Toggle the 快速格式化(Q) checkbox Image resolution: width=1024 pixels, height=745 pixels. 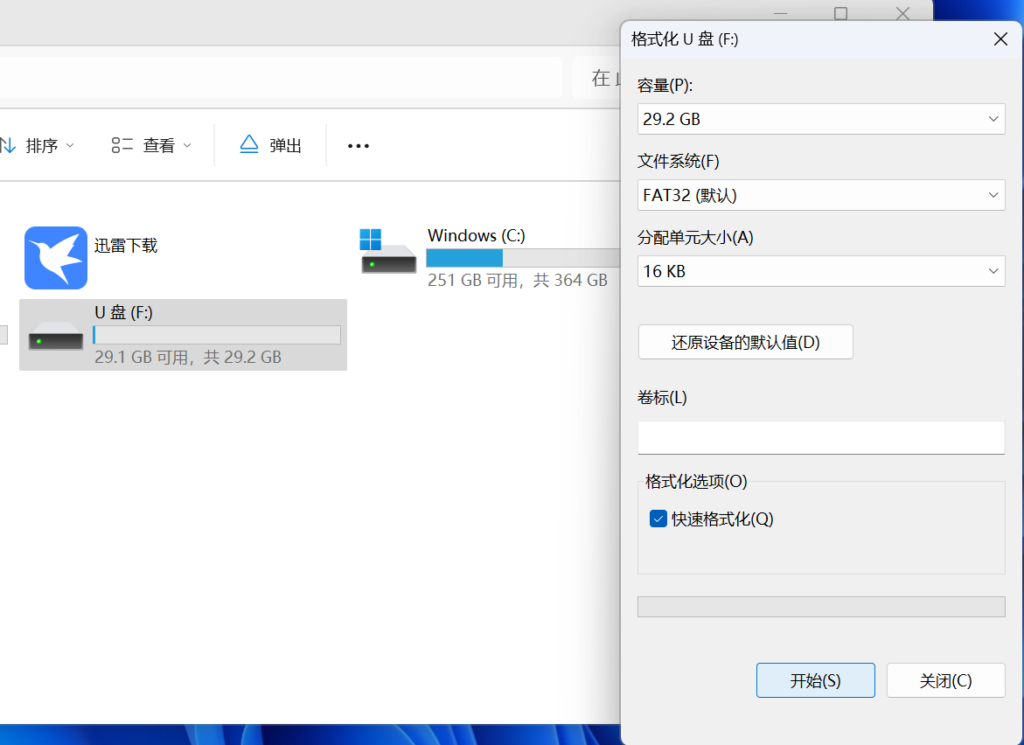658,519
